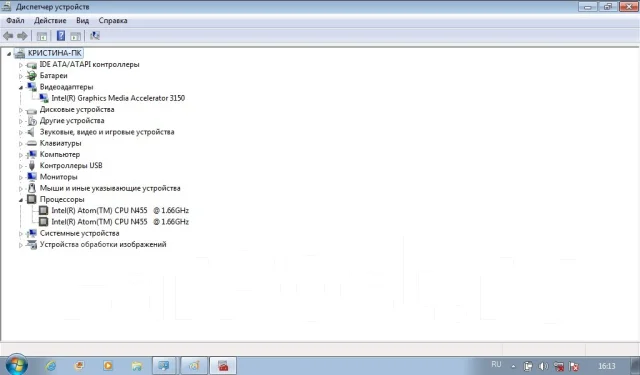Expand the Компьютер node arrow
The height and width of the screenshot is (375, 640).
[20, 155]
